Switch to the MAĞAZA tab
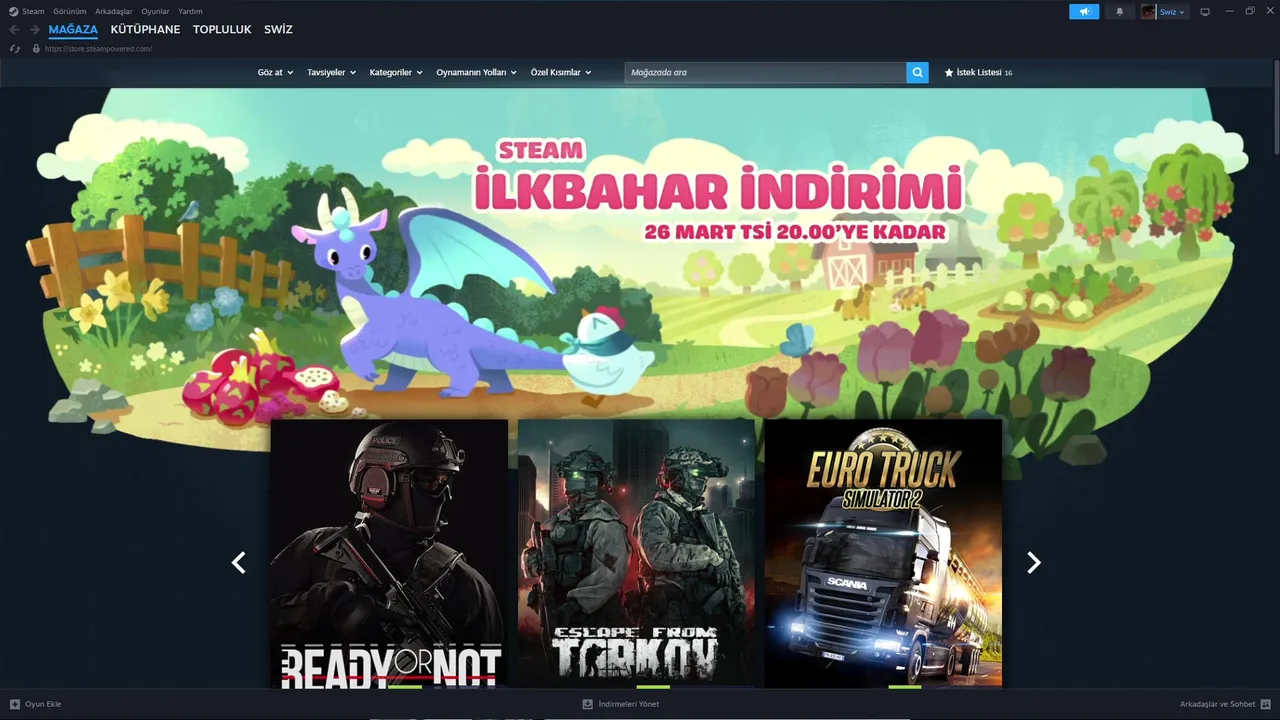 pos(73,30)
